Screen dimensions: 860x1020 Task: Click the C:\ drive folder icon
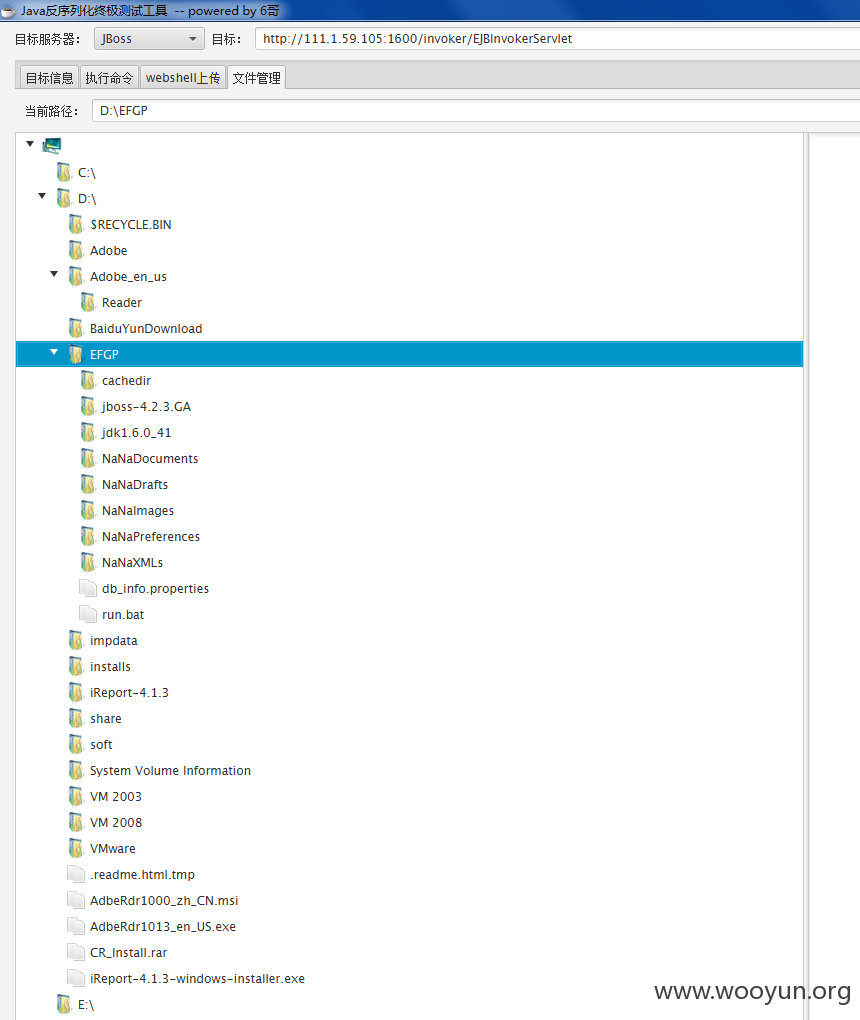click(x=64, y=172)
